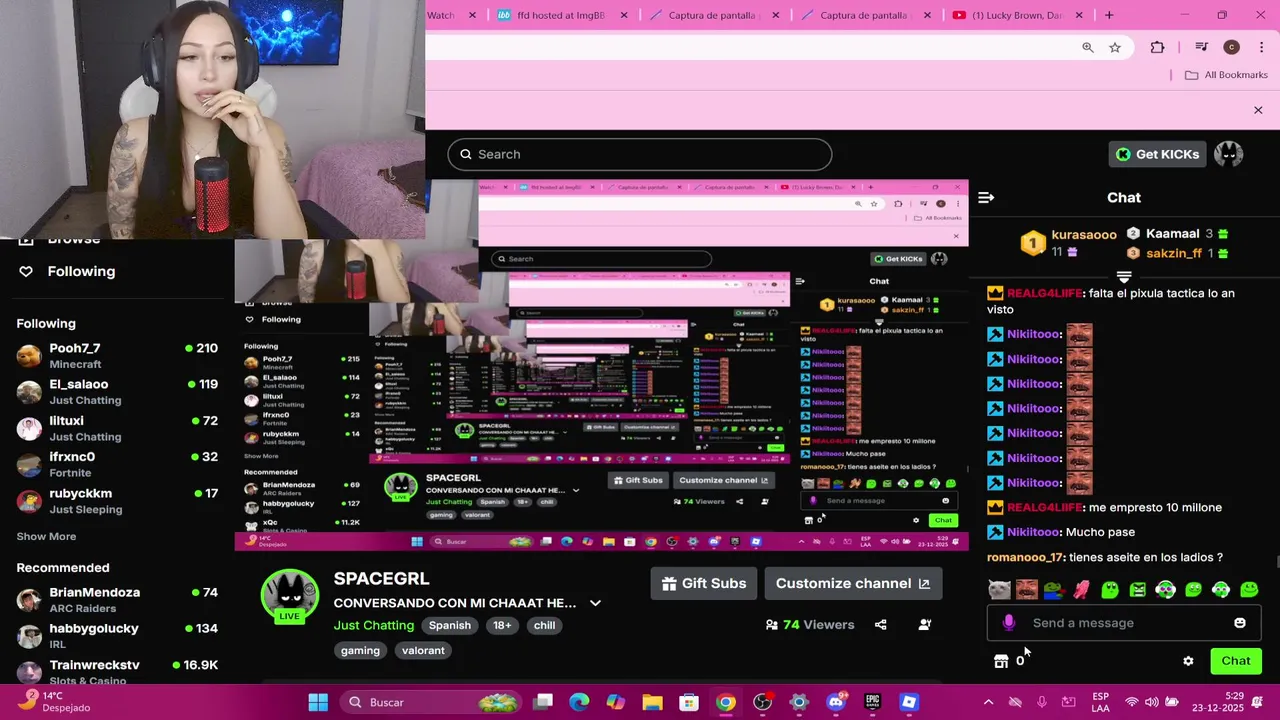Open Trainwreckstv in Recommended list

[x=117, y=671]
